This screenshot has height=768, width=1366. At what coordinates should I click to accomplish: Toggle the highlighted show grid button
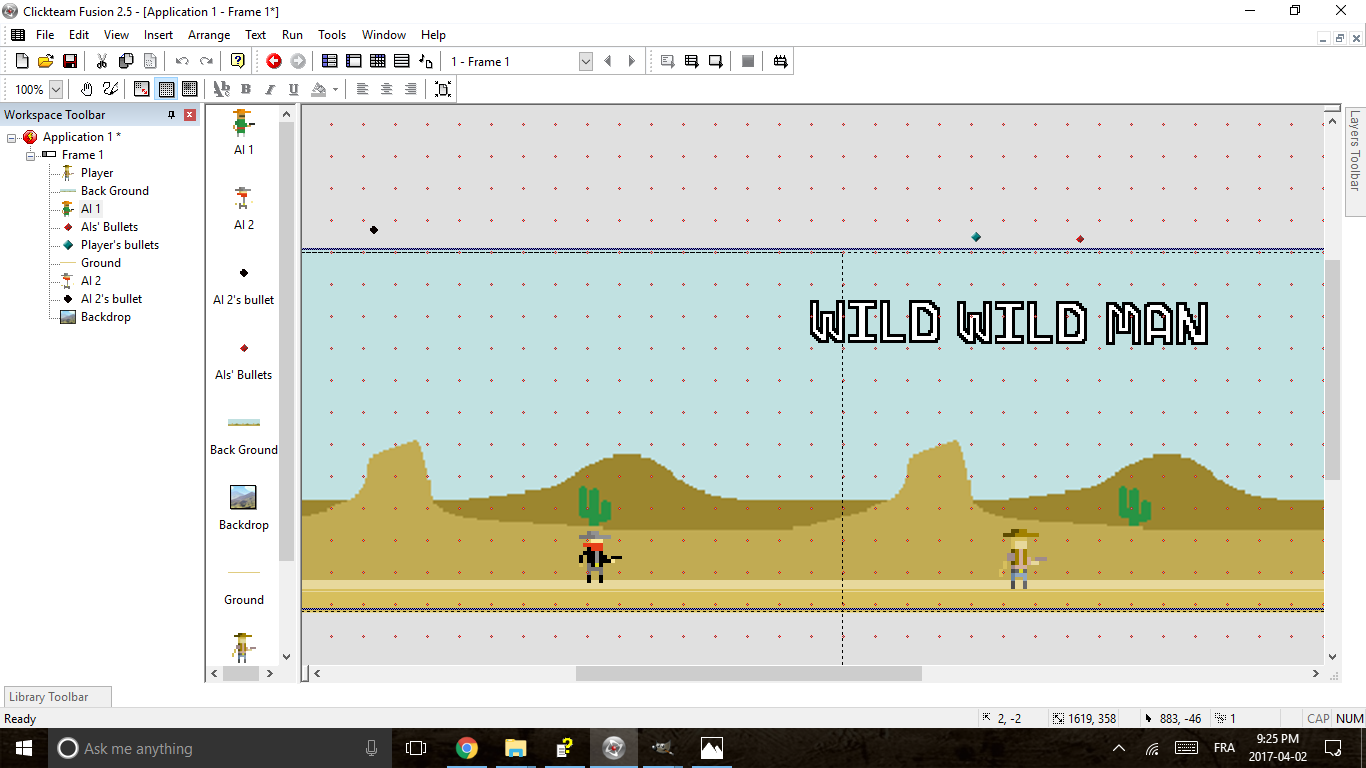[166, 89]
